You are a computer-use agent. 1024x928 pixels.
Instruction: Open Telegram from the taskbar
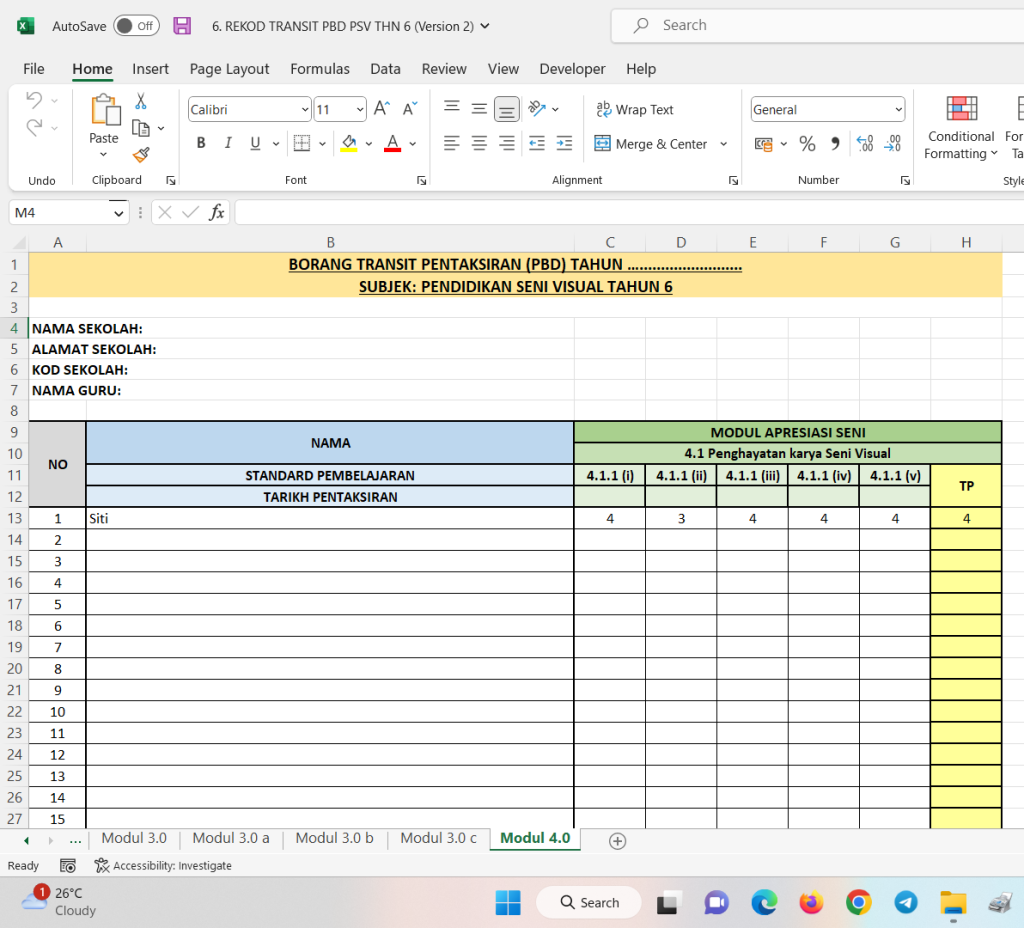(906, 902)
